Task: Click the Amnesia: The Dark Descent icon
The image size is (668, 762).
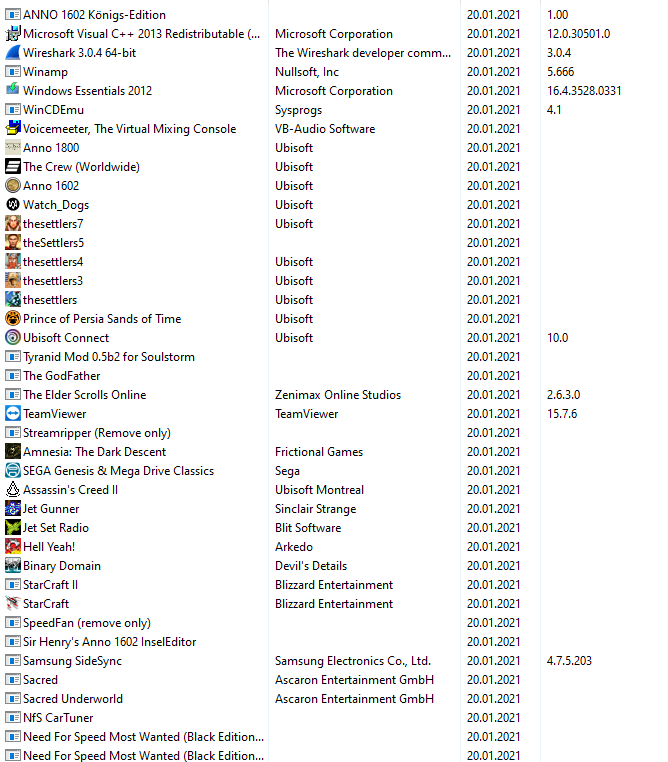Action: (x=13, y=451)
